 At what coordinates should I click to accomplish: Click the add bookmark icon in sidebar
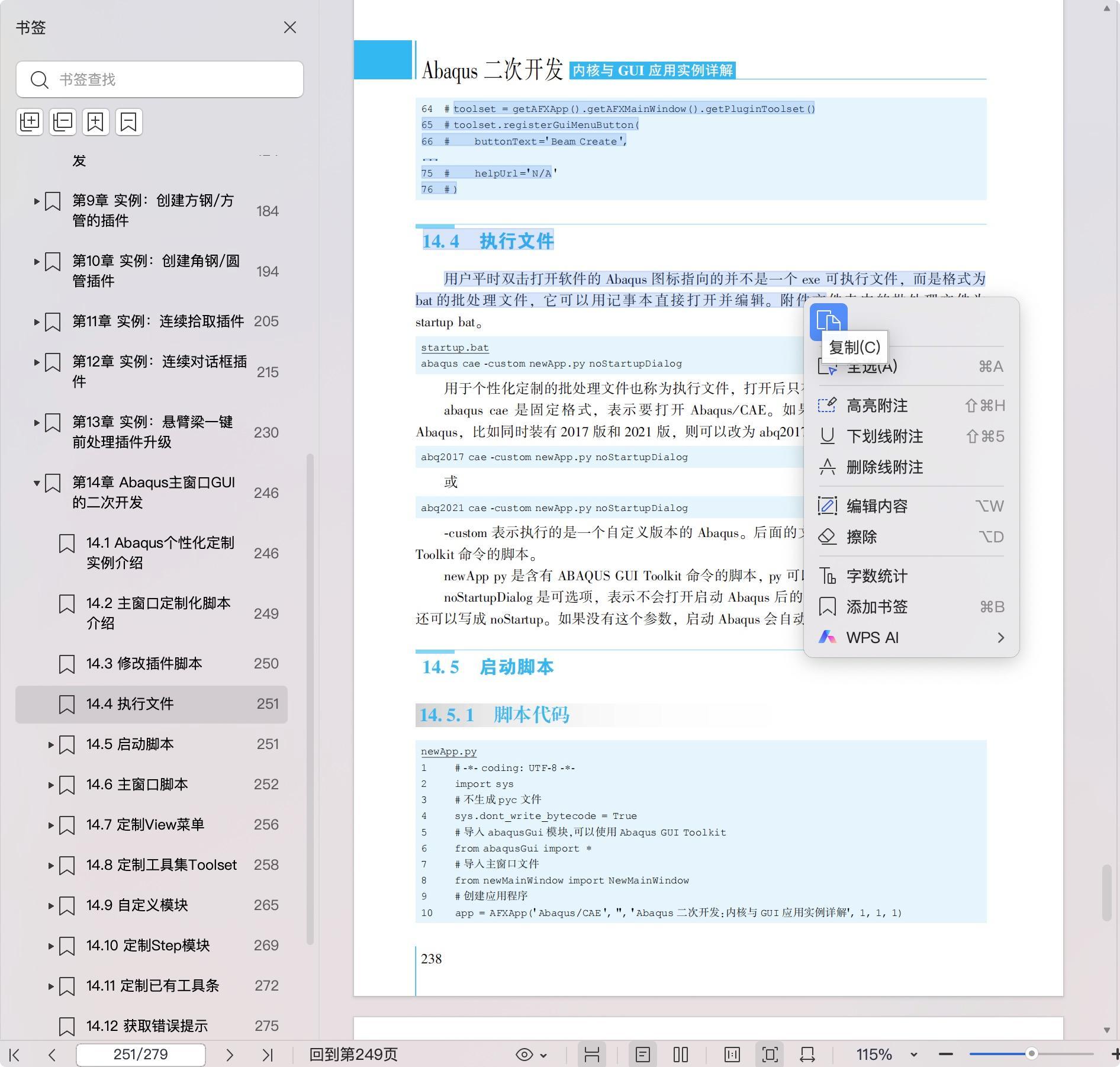(x=96, y=122)
